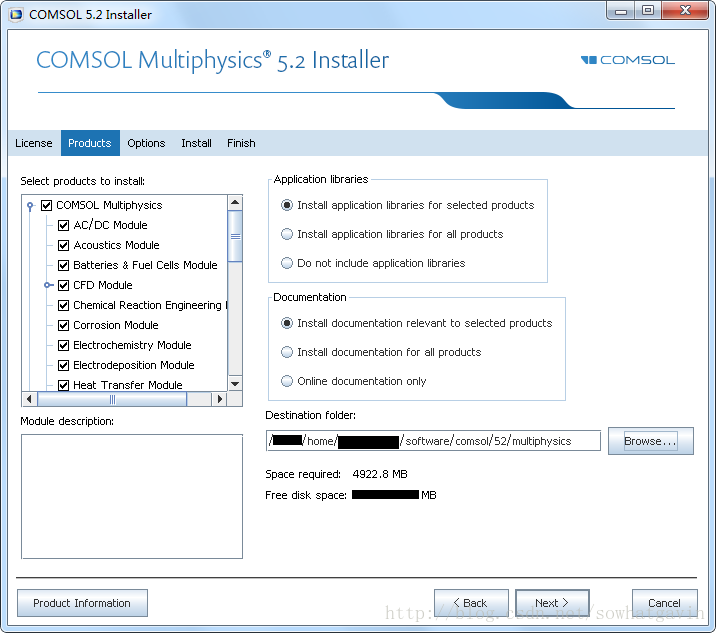716x633 pixels.
Task: Click the COMSOL logo in the header
Action: [x=627, y=60]
